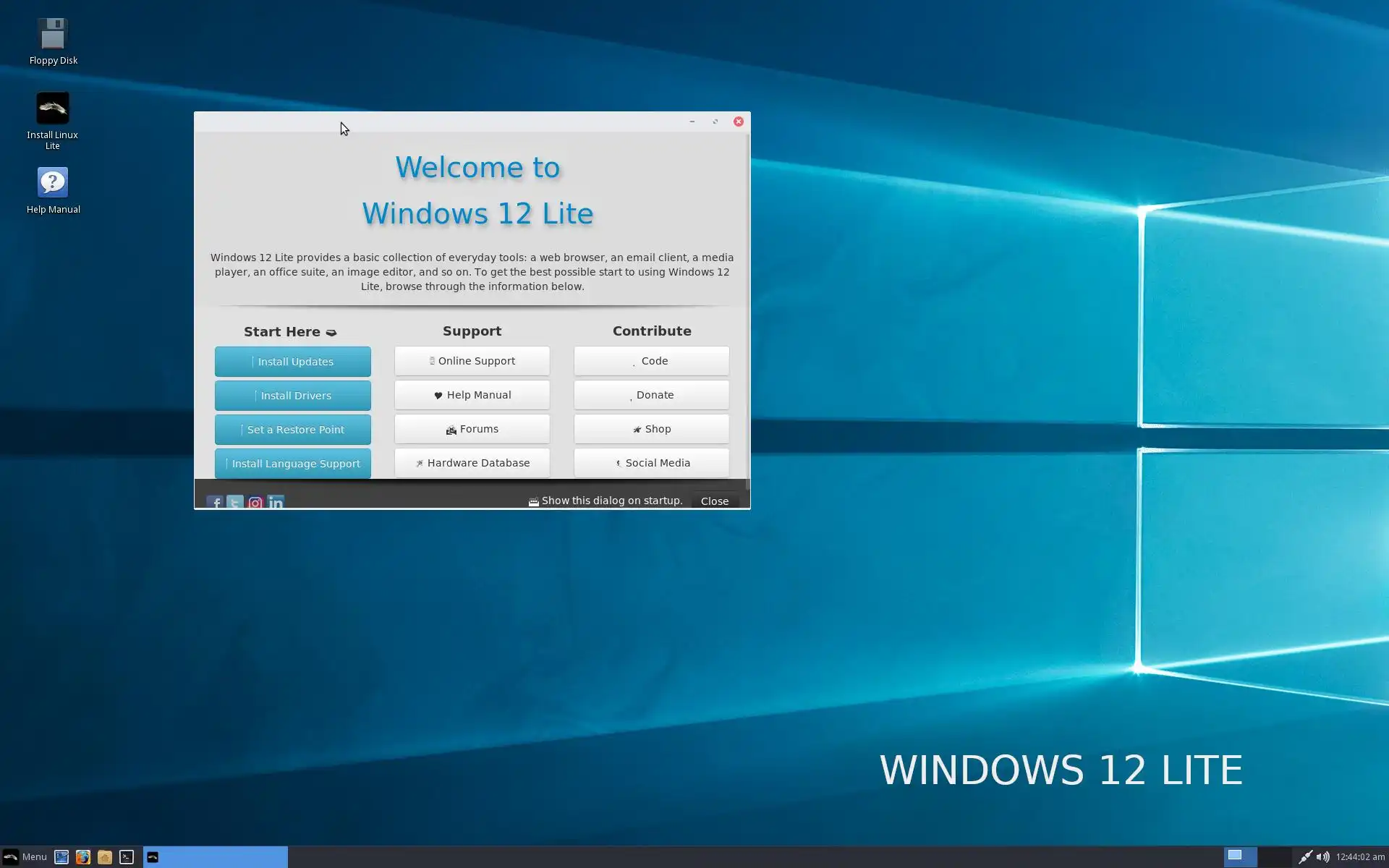
Task: Open the terminal from taskbar
Action: 127,857
